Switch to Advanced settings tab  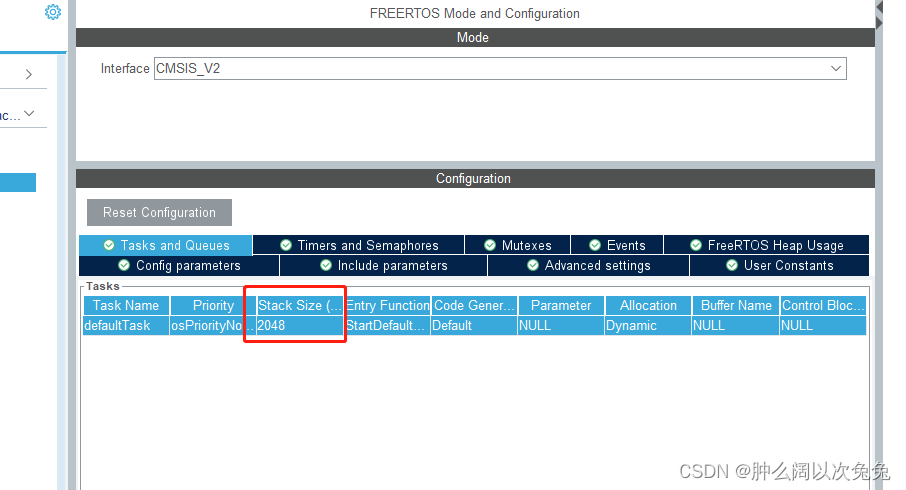pyautogui.click(x=589, y=265)
